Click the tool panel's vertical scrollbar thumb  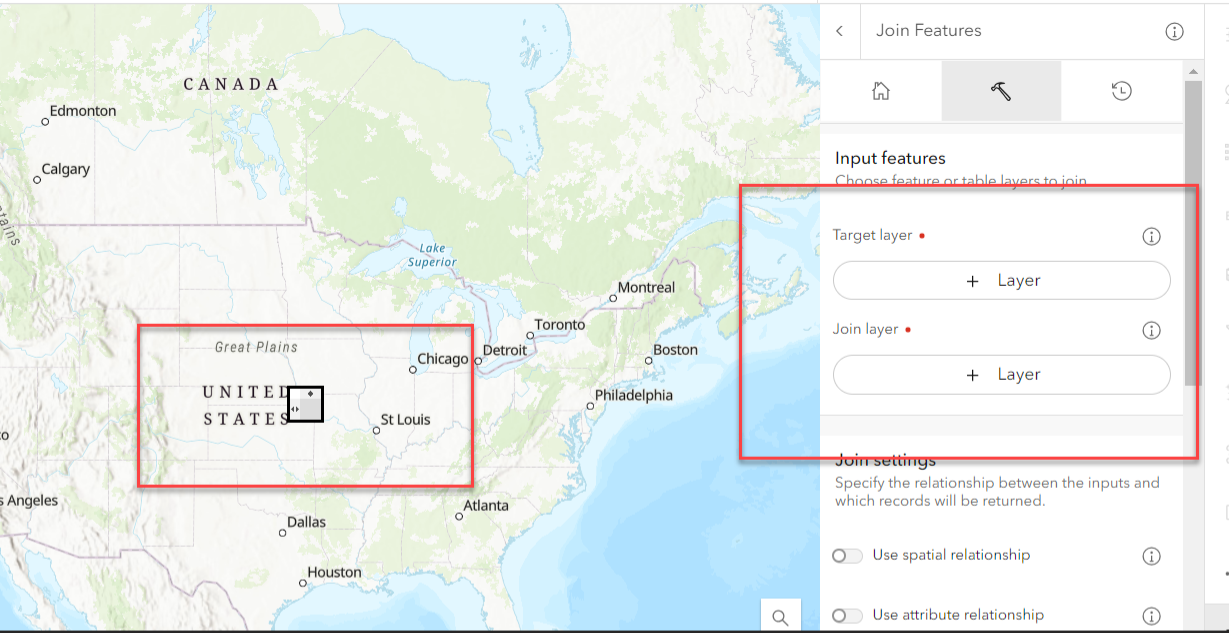point(1192,230)
